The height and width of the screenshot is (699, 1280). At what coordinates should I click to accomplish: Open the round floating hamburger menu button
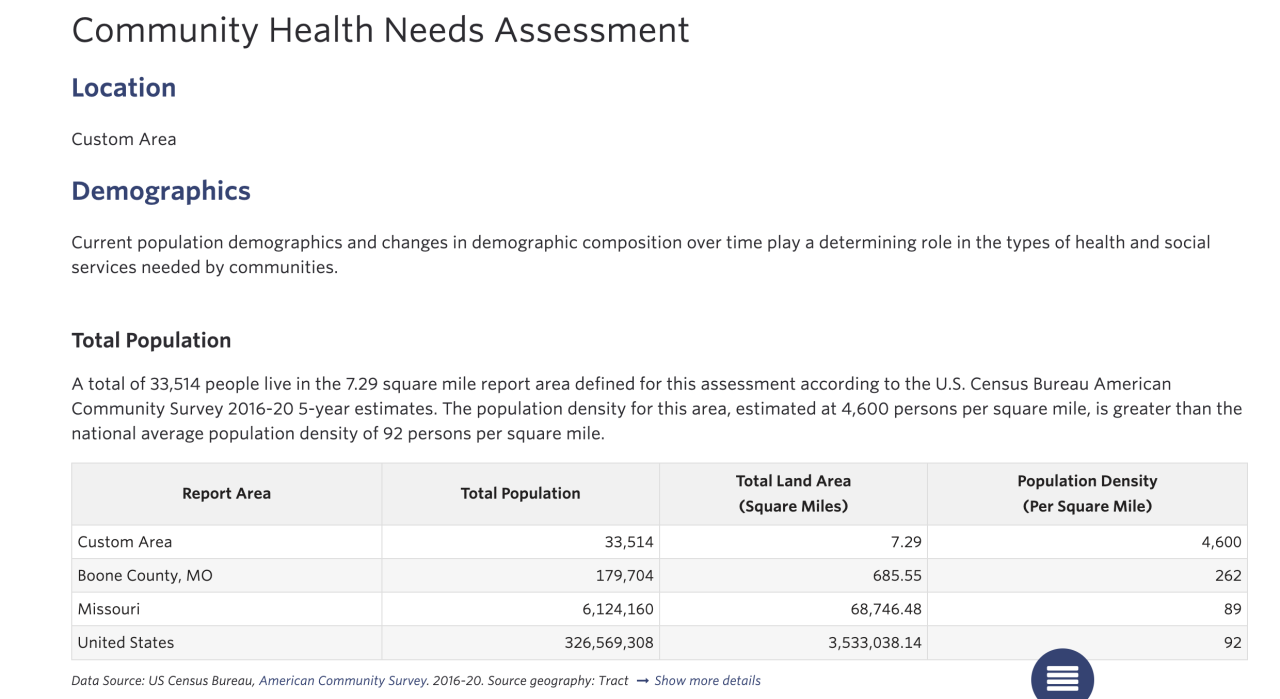tap(1062, 677)
